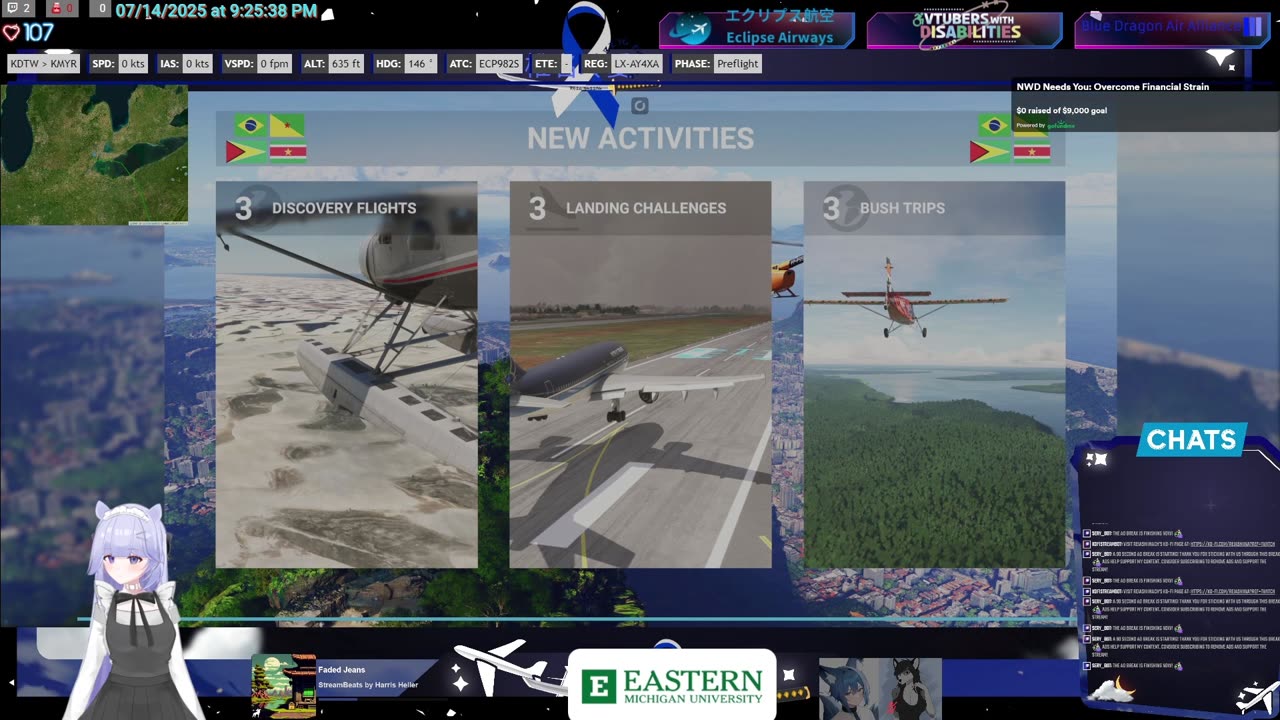Viewport: 1280px width, 720px height.
Task: Click the KDTW > KMYR route field
Action: tap(44, 64)
